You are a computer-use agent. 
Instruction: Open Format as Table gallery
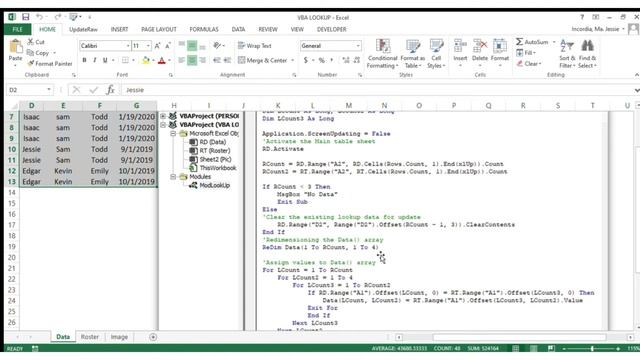tap(413, 54)
